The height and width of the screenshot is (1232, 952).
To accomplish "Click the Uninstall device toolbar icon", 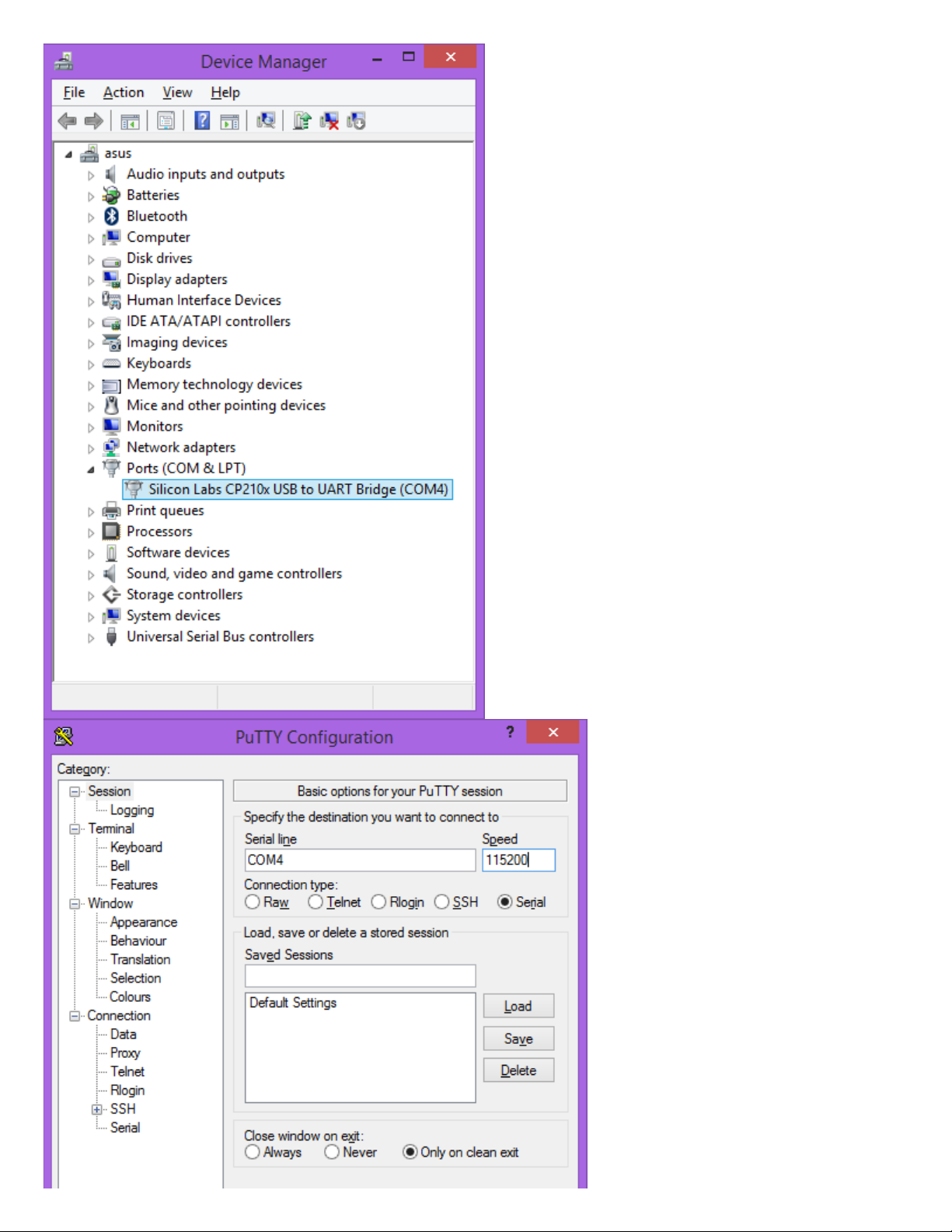I will point(329,121).
